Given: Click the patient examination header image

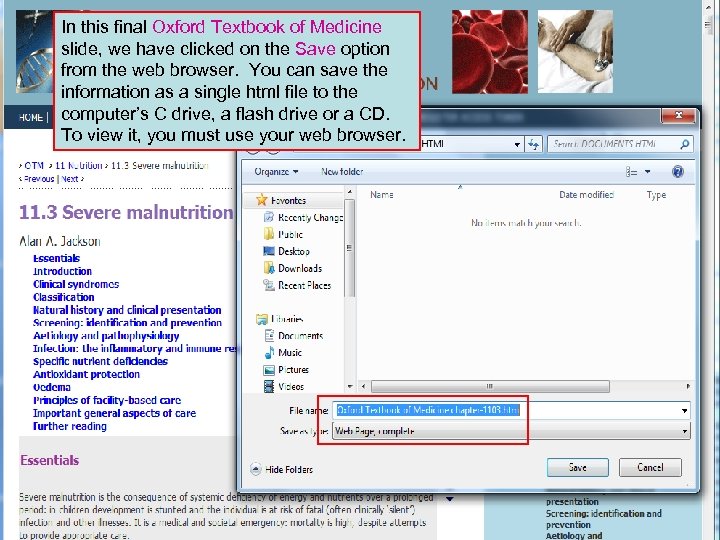Looking at the screenshot, I should 575,51.
